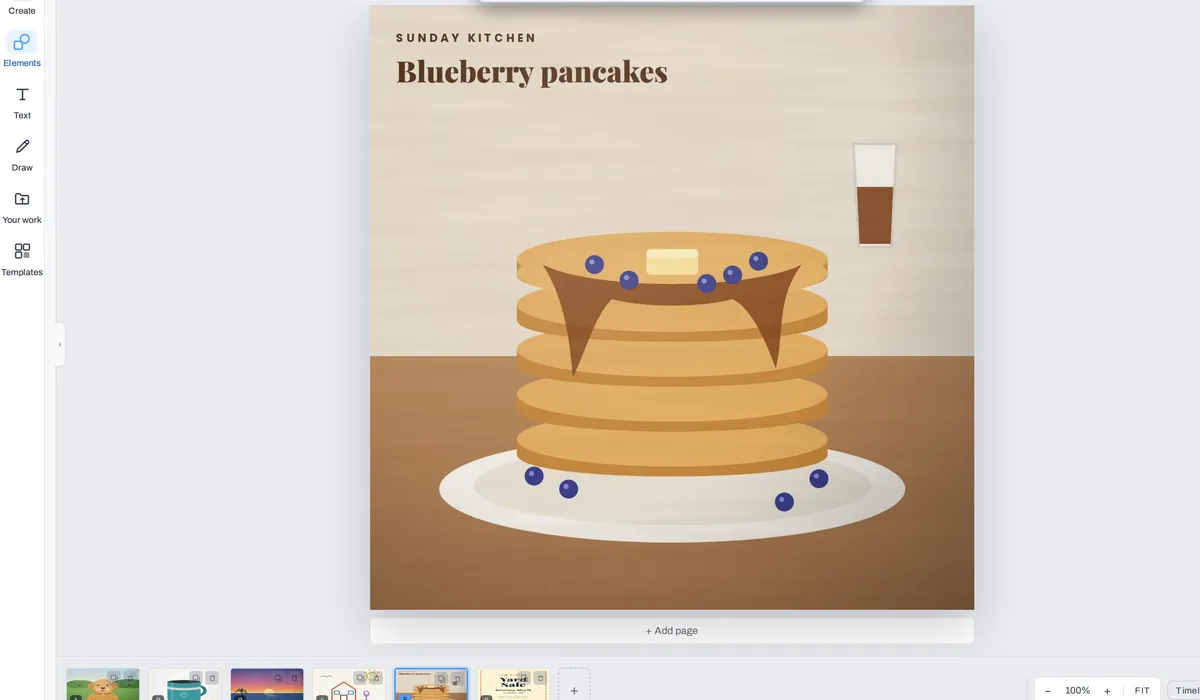Select the Draw pencil tool
1200x700 pixels.
point(22,154)
